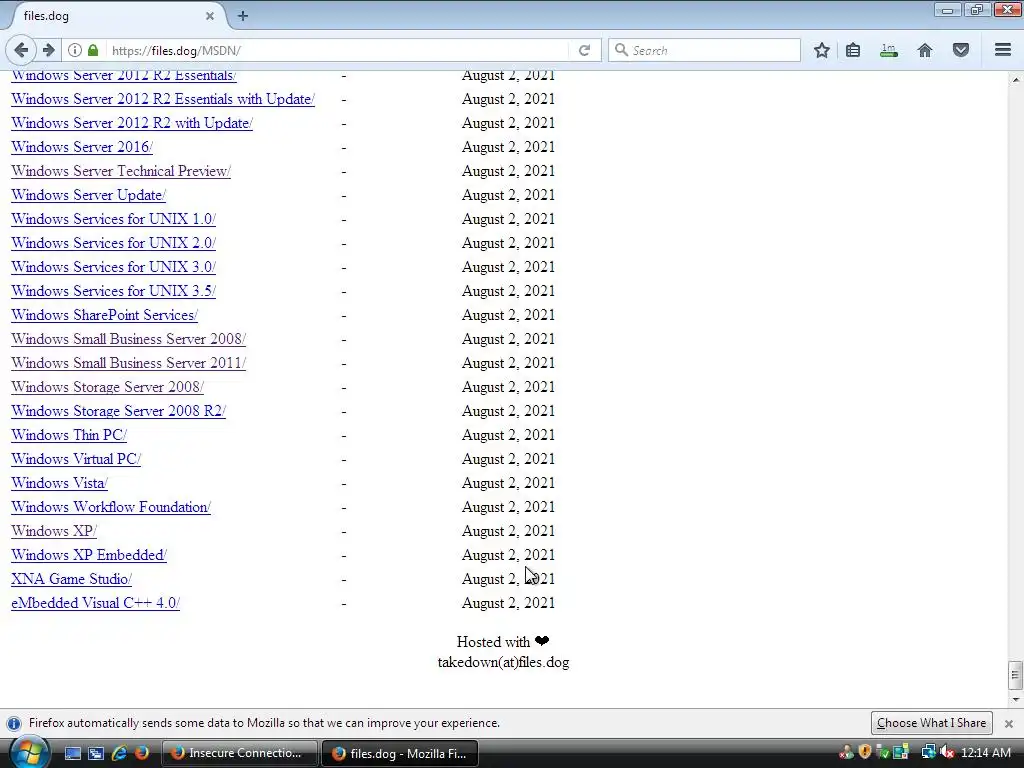
Task: Switch to Insecure Connection taskbar window
Action: point(239,753)
